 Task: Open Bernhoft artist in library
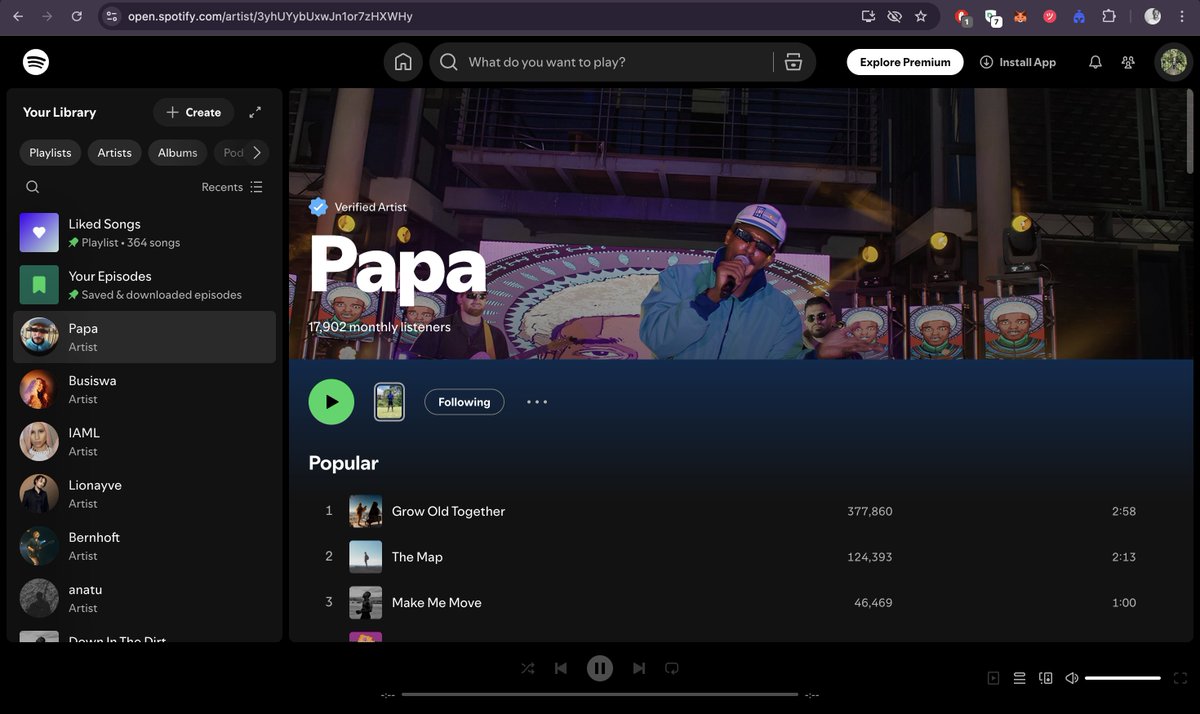tap(145, 545)
